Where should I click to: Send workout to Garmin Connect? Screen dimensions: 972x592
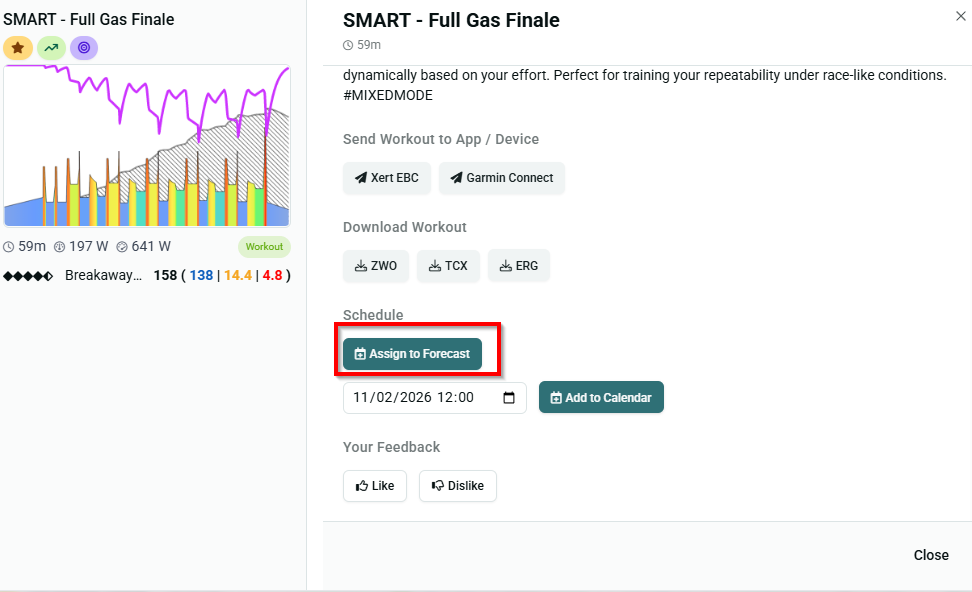(501, 178)
